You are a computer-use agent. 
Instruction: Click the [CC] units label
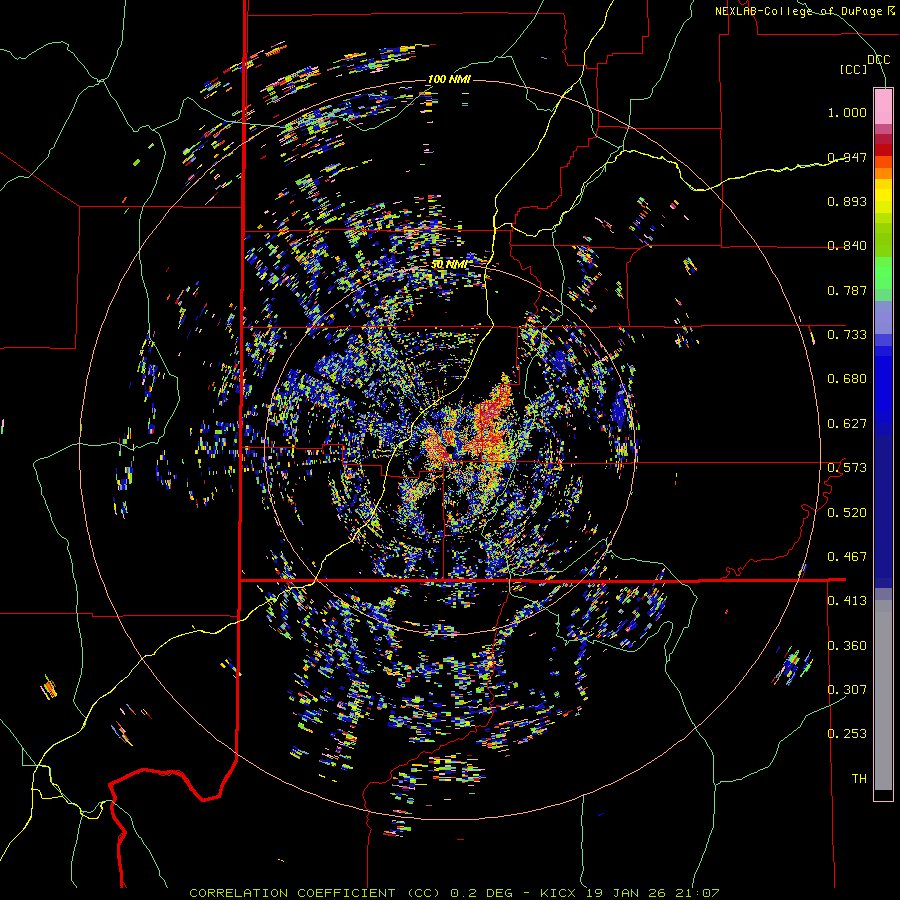coord(854,69)
